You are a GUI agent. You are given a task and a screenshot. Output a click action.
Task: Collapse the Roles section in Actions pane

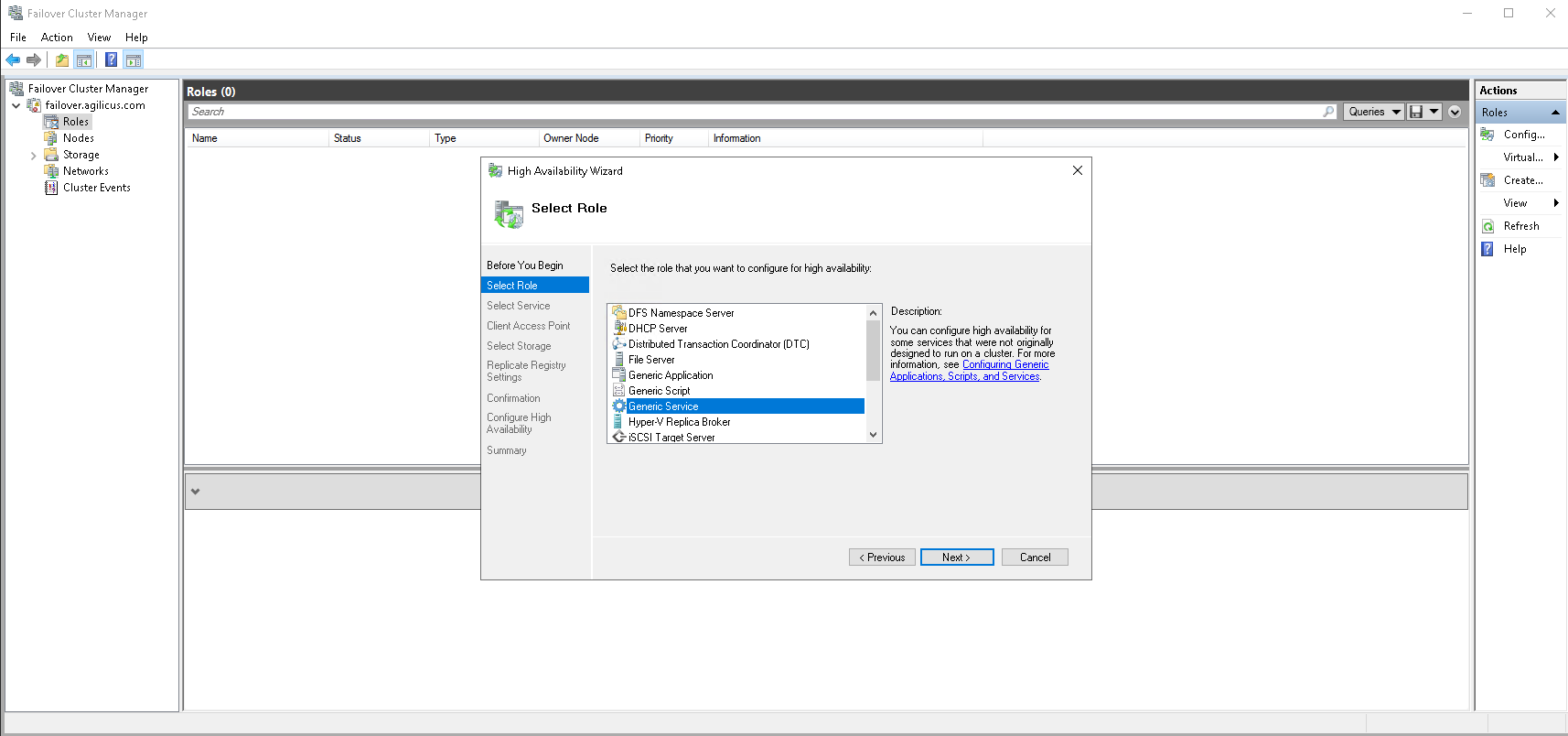1554,113
